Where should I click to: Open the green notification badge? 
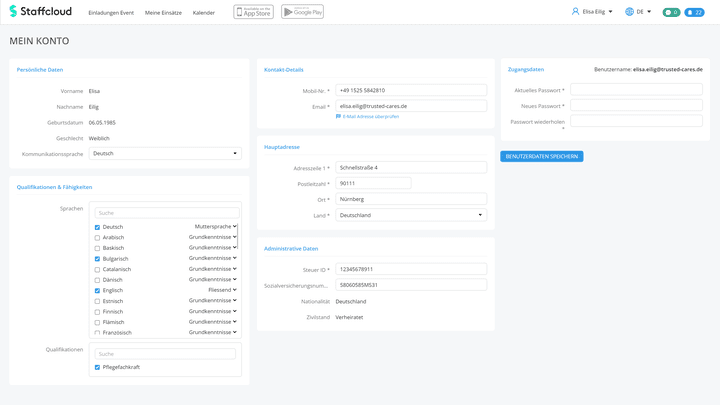(671, 12)
